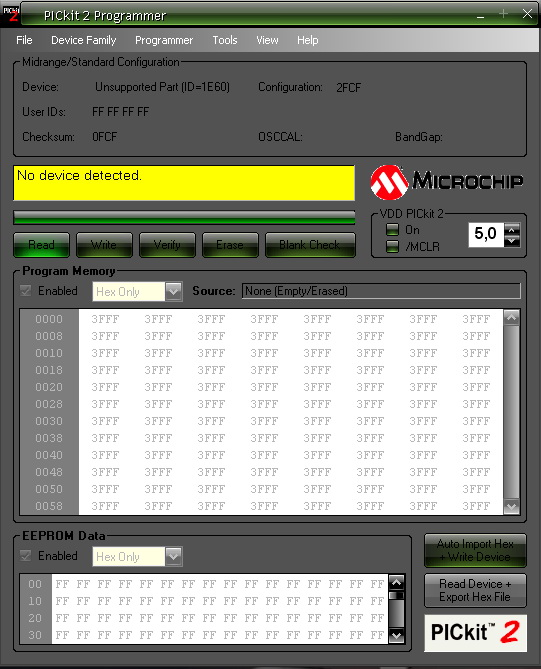Open EEPROM Data Hex Only dropdown
This screenshot has width=541, height=669.
(x=174, y=556)
